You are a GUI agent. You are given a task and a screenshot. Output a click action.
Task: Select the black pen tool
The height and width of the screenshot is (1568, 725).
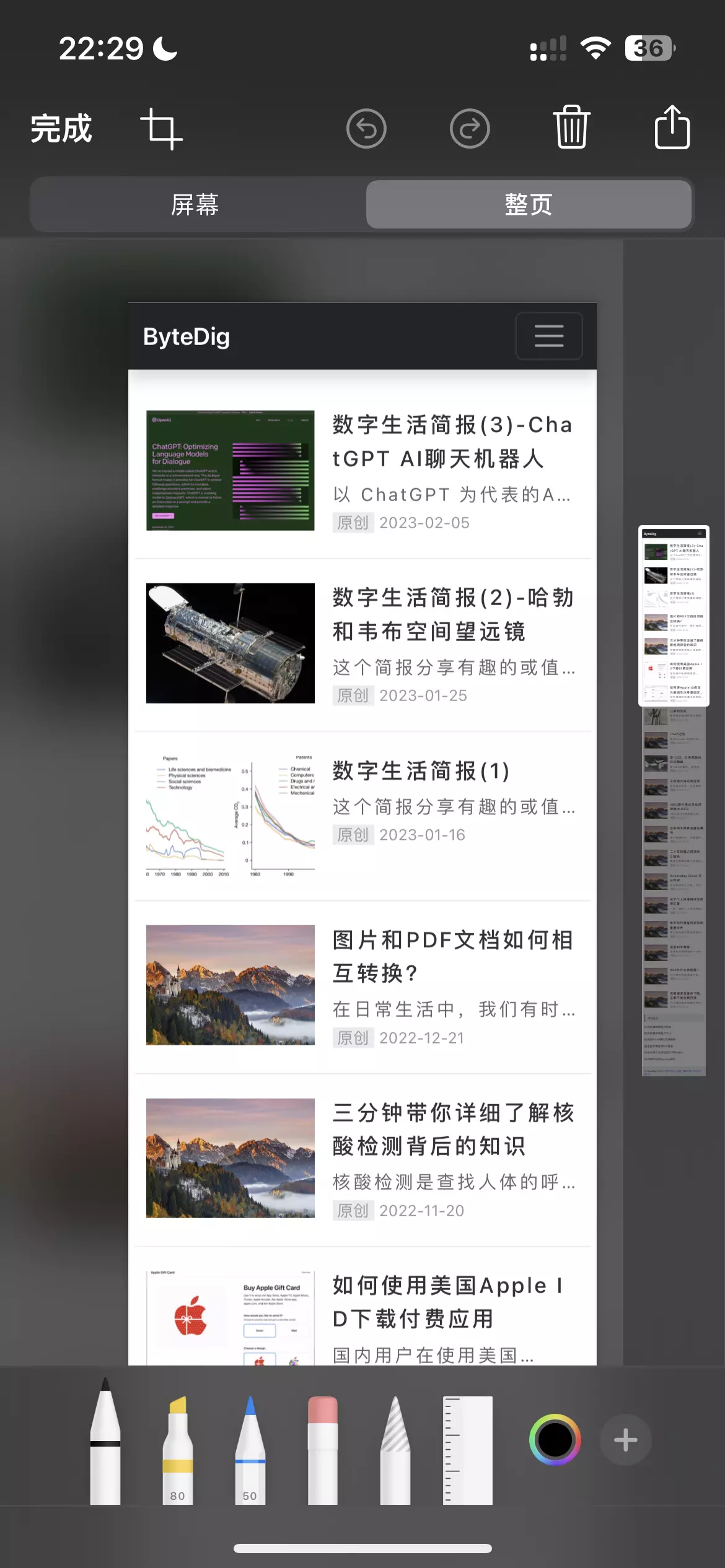[105, 1442]
